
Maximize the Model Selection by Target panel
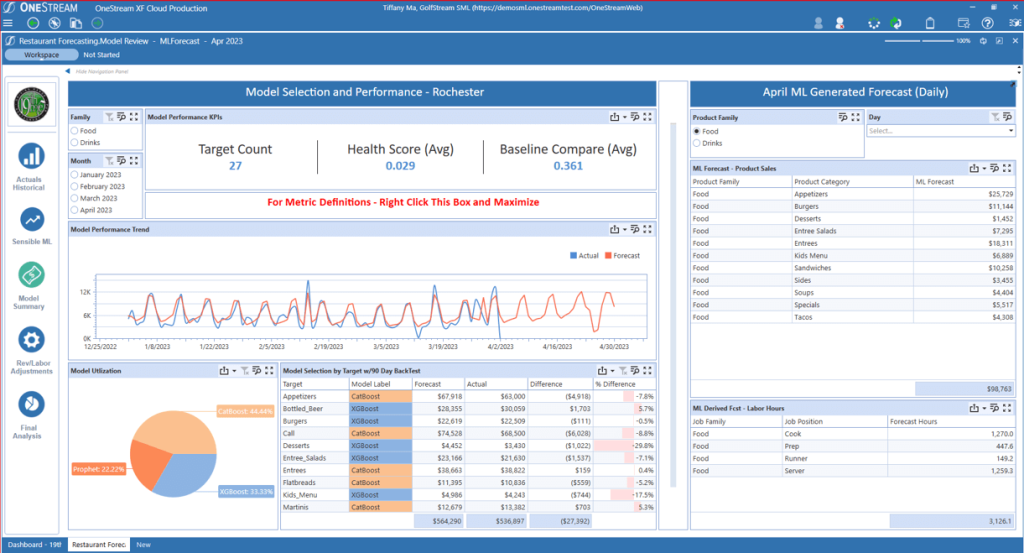[x=647, y=370]
